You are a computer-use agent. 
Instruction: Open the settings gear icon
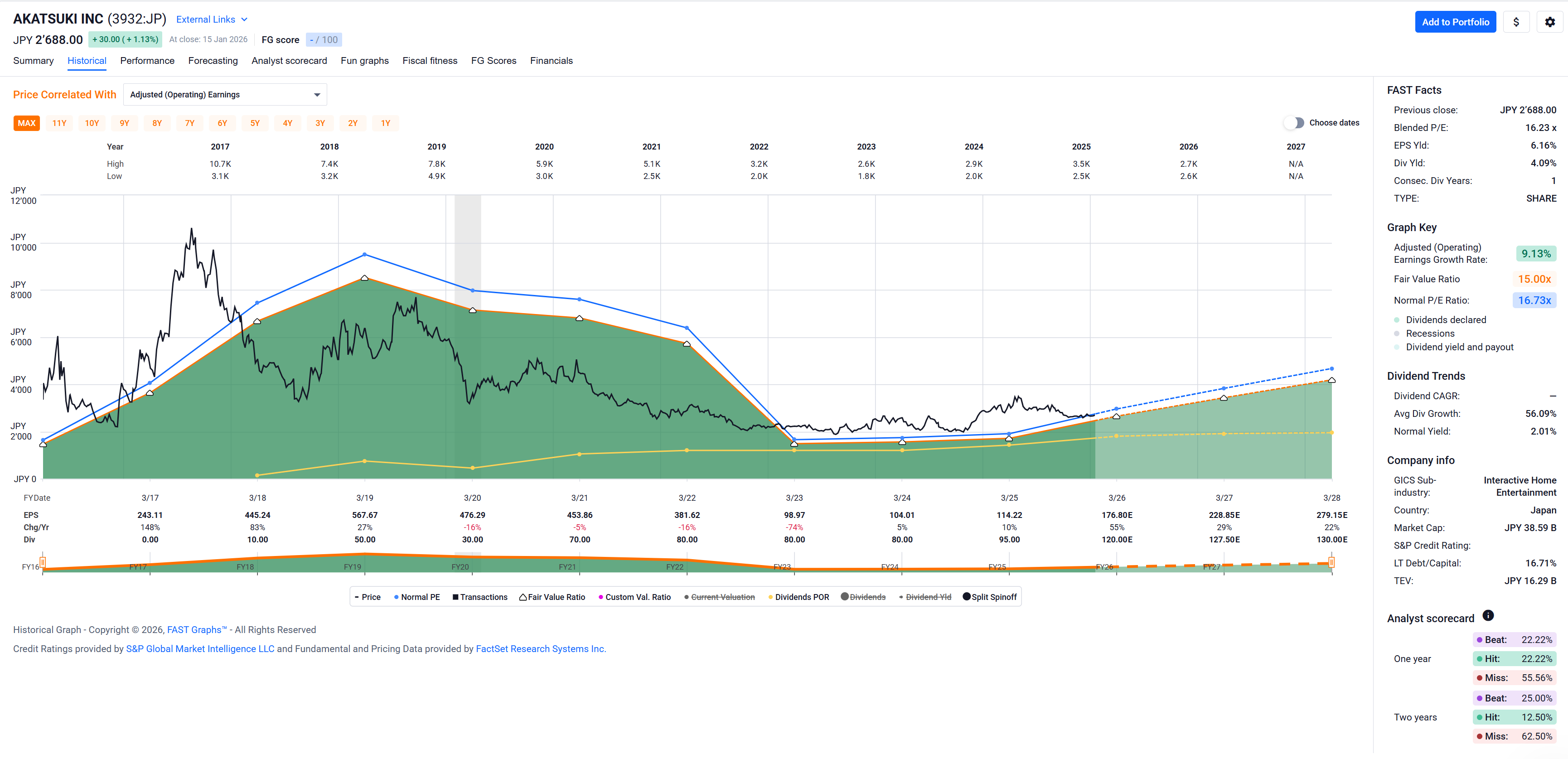point(1549,22)
